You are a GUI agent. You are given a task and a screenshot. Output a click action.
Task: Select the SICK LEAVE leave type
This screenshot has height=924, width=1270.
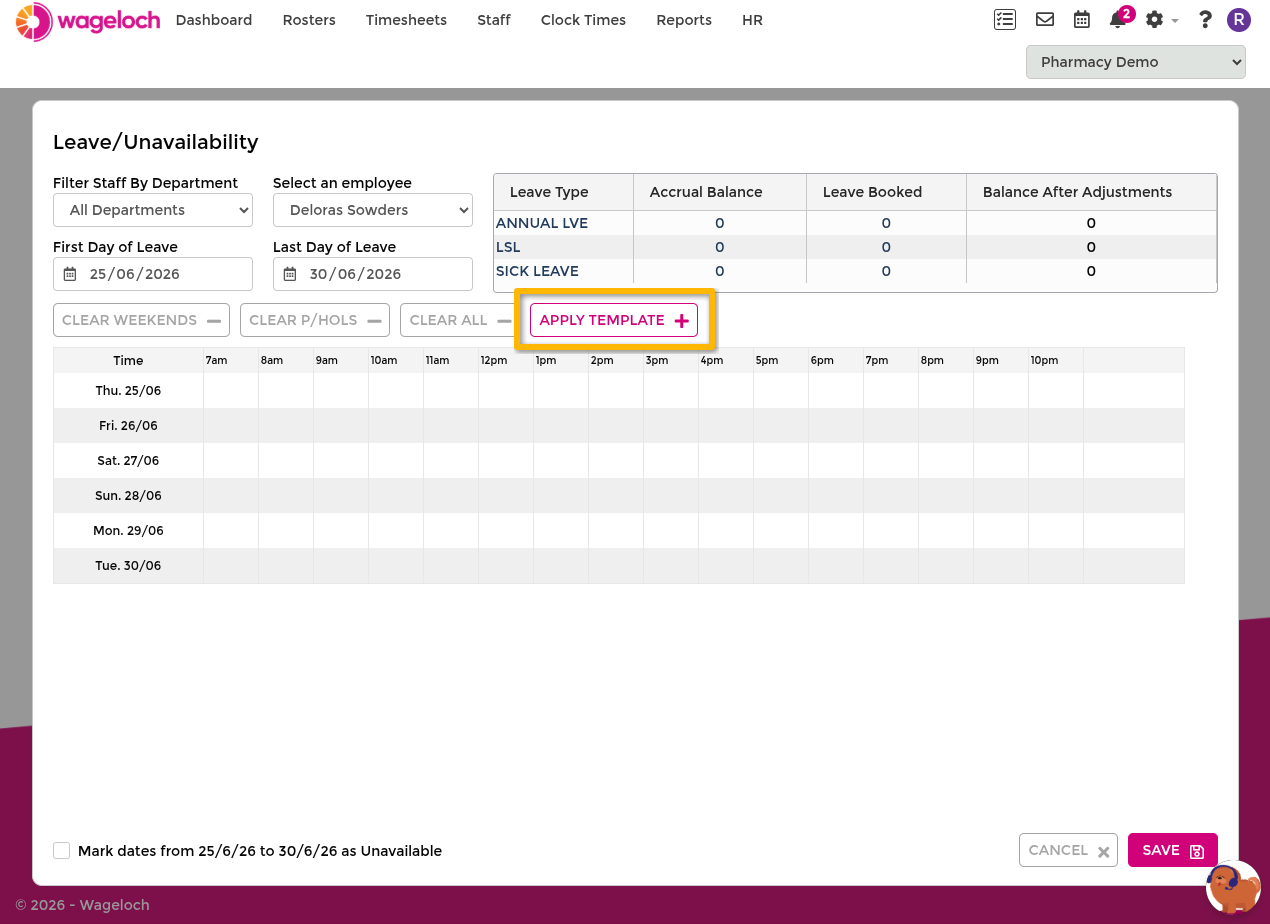click(x=537, y=271)
